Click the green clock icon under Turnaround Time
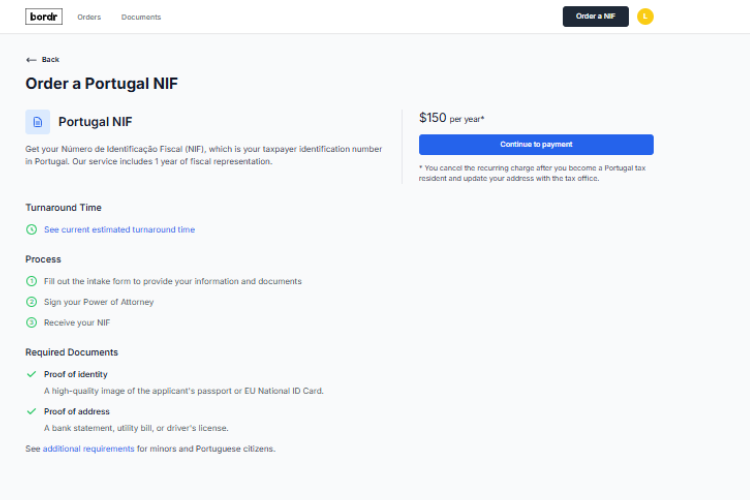 point(32,230)
